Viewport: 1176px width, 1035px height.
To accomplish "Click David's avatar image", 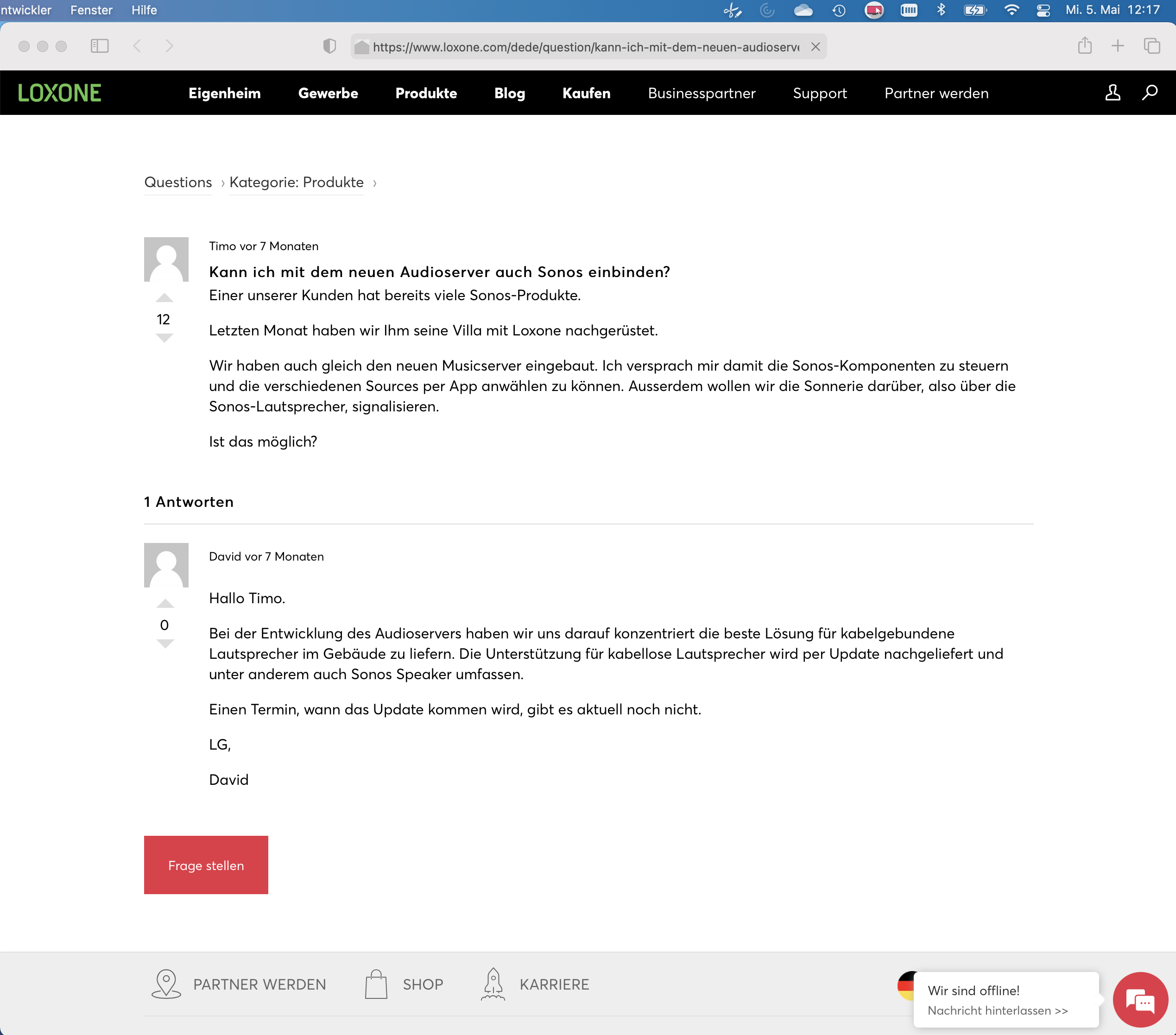I will click(x=166, y=565).
